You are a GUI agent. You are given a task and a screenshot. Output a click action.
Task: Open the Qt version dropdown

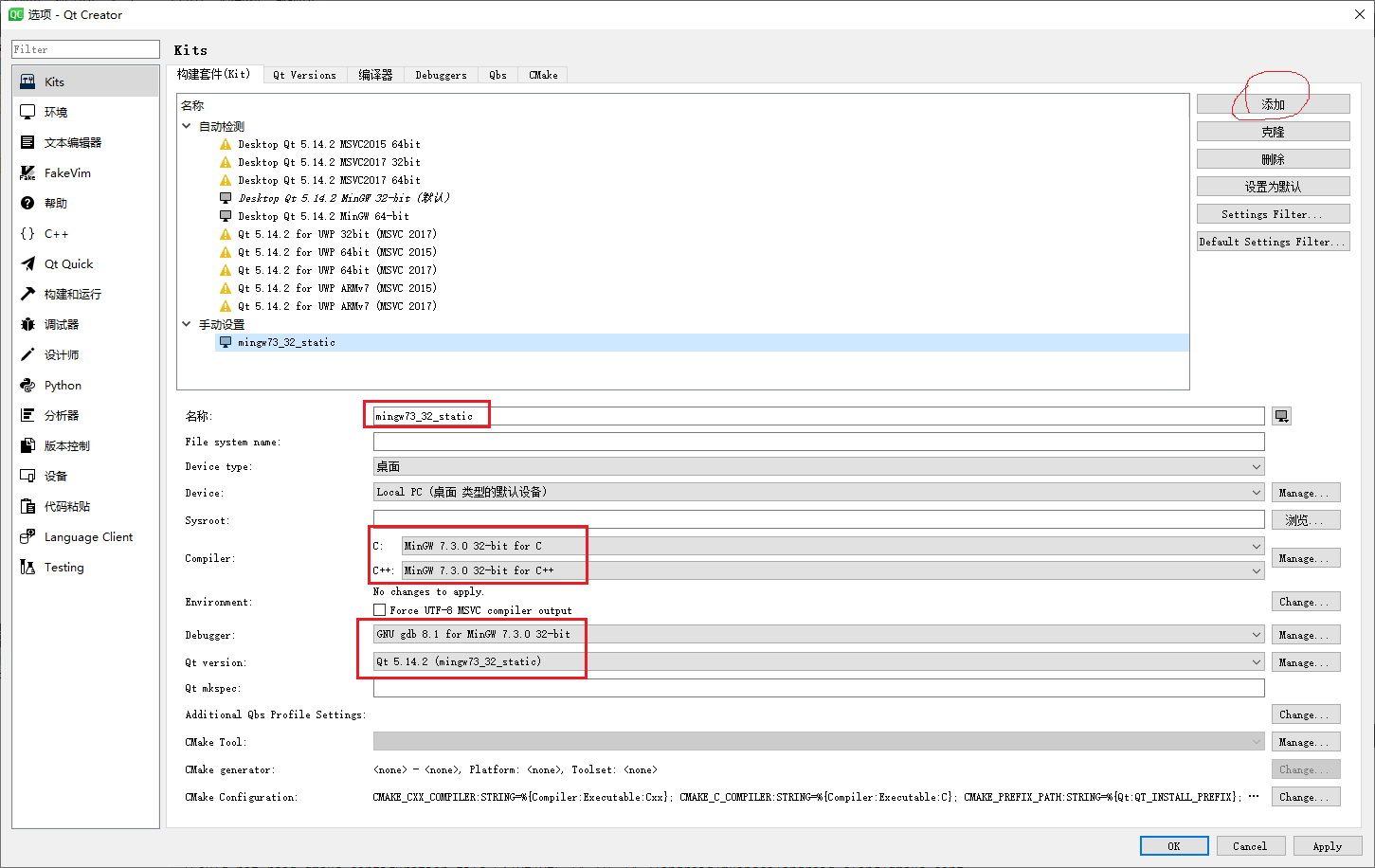(x=1256, y=661)
